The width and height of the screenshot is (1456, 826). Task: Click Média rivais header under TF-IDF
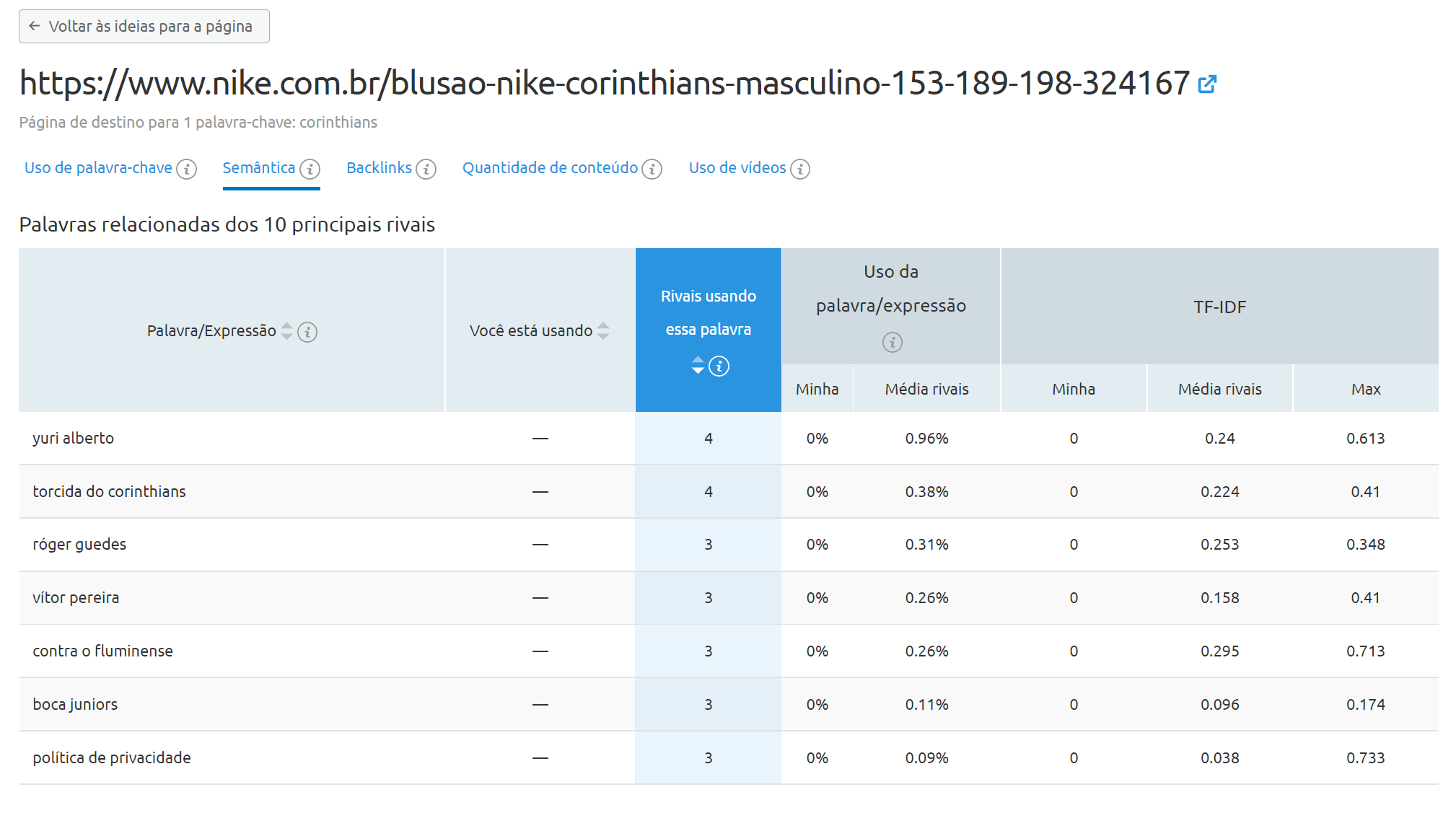pyautogui.click(x=1220, y=389)
